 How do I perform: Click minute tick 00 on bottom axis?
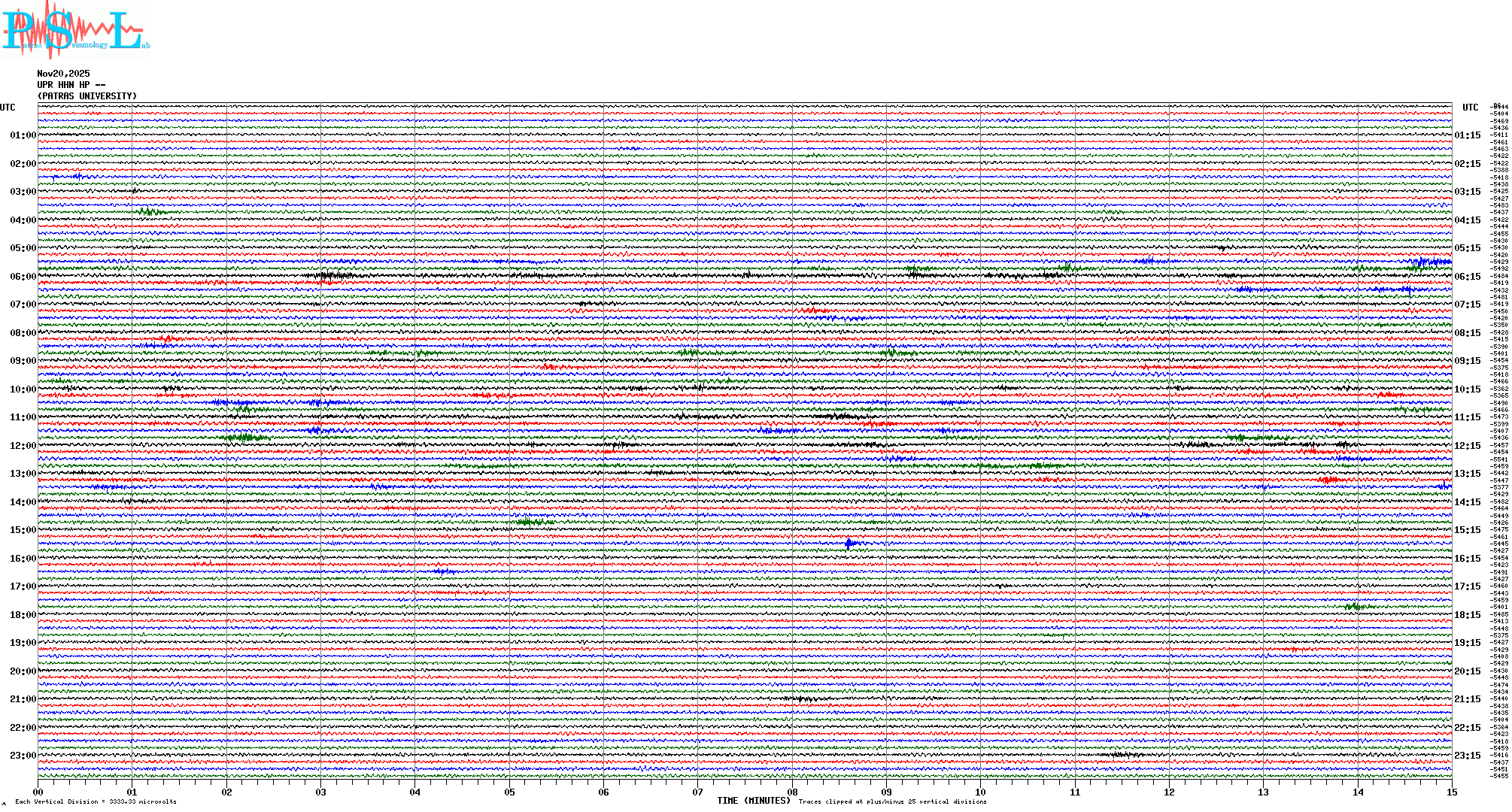pos(38,792)
